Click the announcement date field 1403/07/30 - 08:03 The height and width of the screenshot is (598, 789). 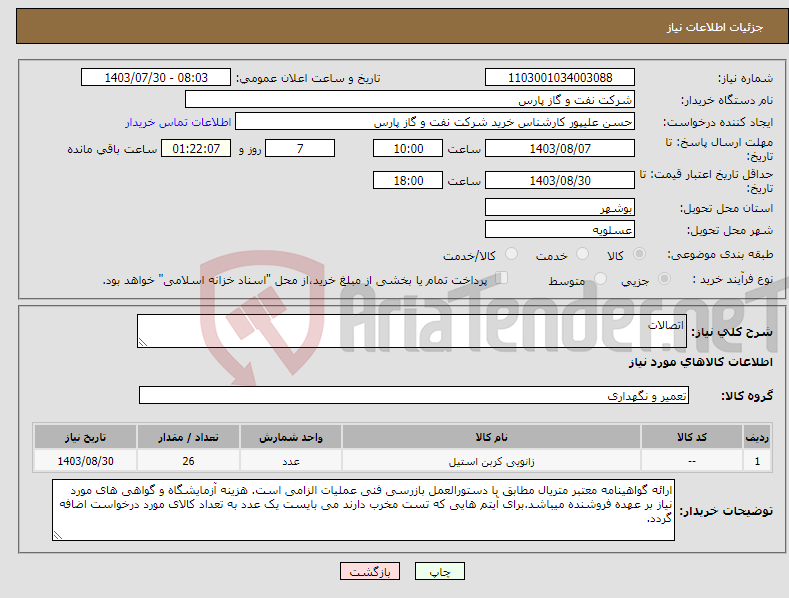(155, 78)
